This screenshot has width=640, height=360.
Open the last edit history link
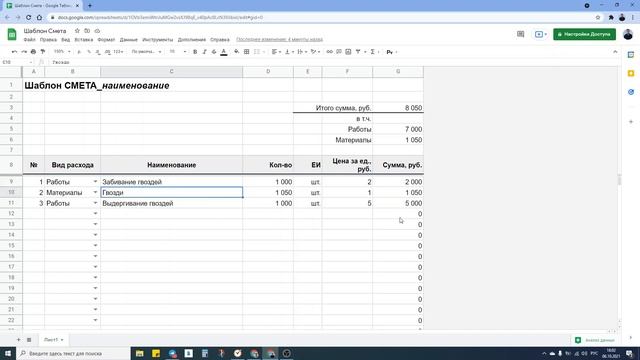click(x=280, y=40)
